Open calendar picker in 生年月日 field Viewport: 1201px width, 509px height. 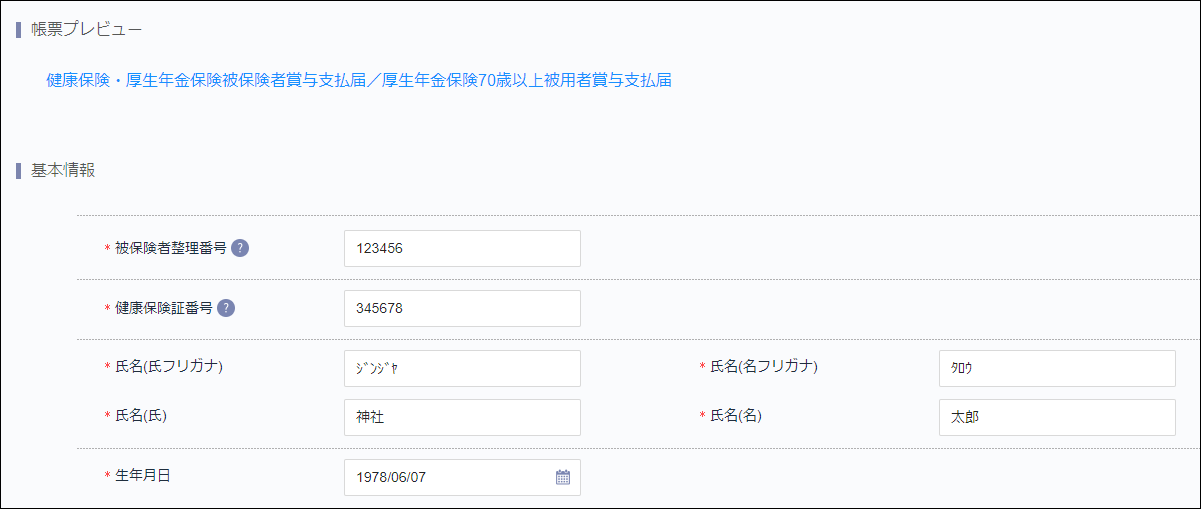pos(563,477)
